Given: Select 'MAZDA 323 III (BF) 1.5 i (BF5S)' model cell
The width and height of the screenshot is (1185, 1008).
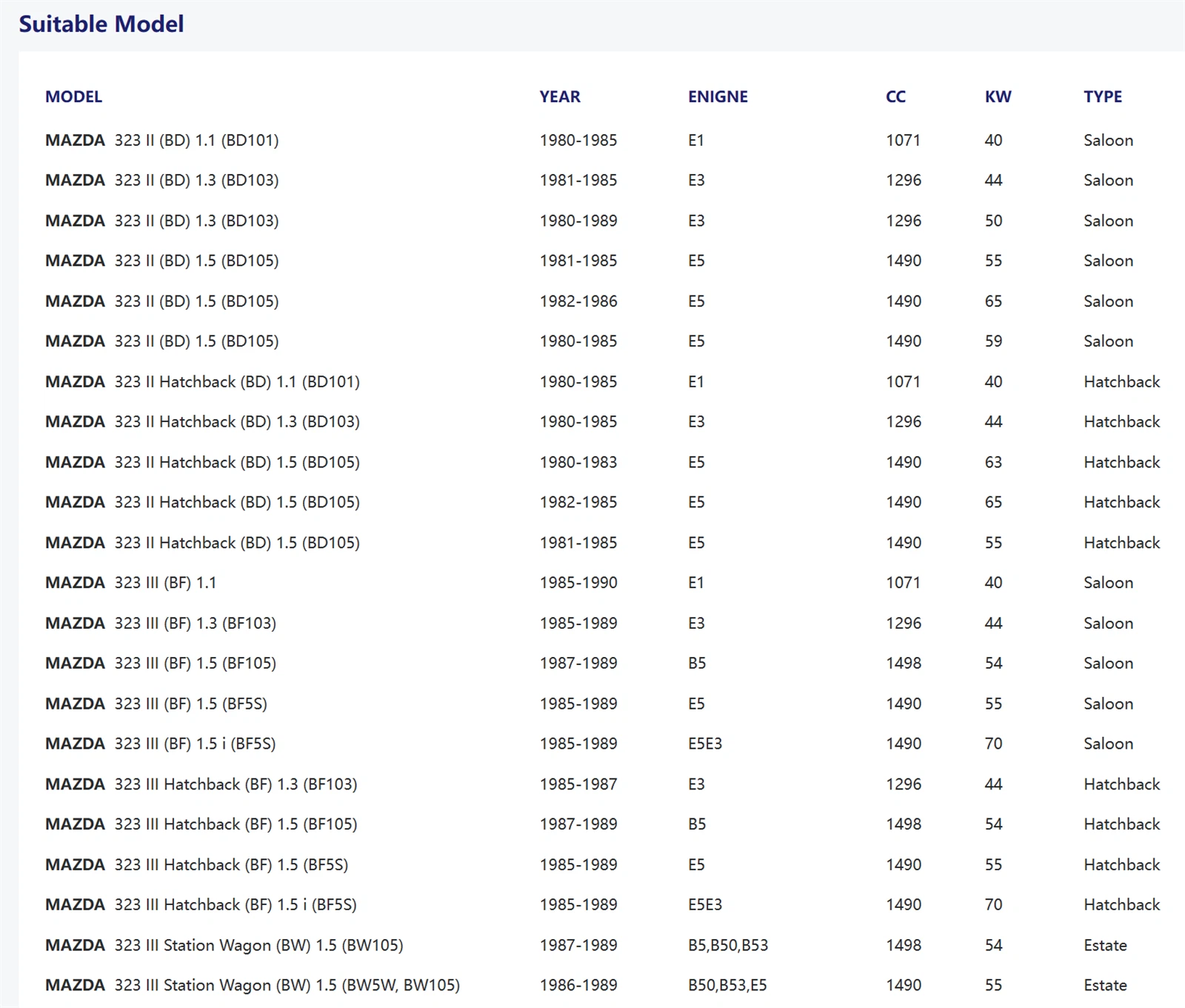Looking at the screenshot, I should click(161, 744).
